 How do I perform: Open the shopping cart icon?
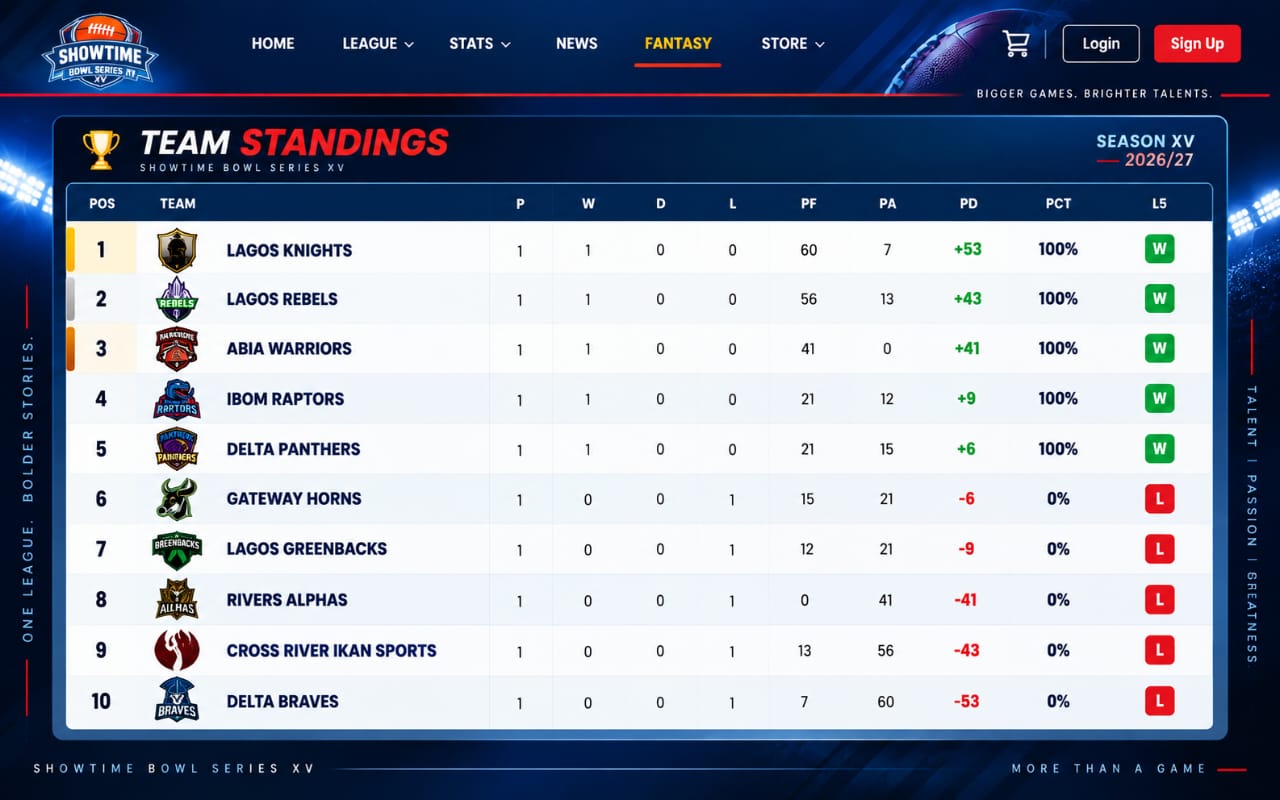1016,44
